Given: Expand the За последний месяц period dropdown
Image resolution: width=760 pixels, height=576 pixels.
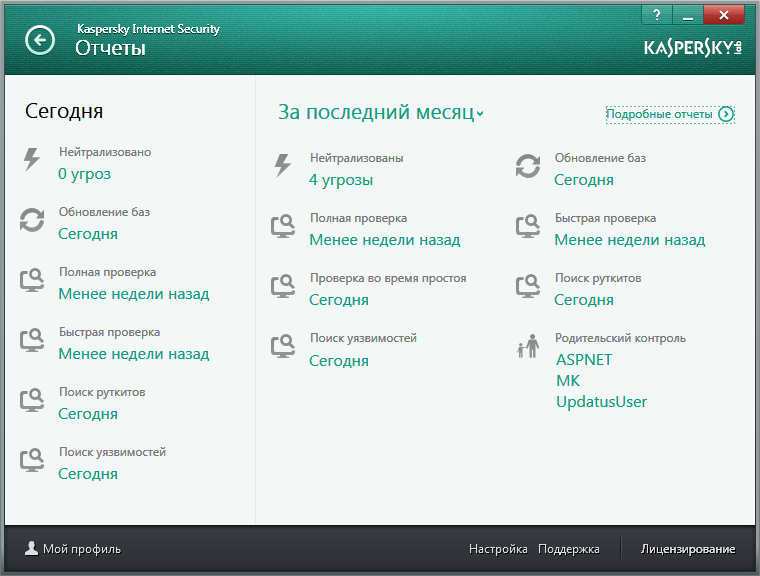Looking at the screenshot, I should 380,112.
